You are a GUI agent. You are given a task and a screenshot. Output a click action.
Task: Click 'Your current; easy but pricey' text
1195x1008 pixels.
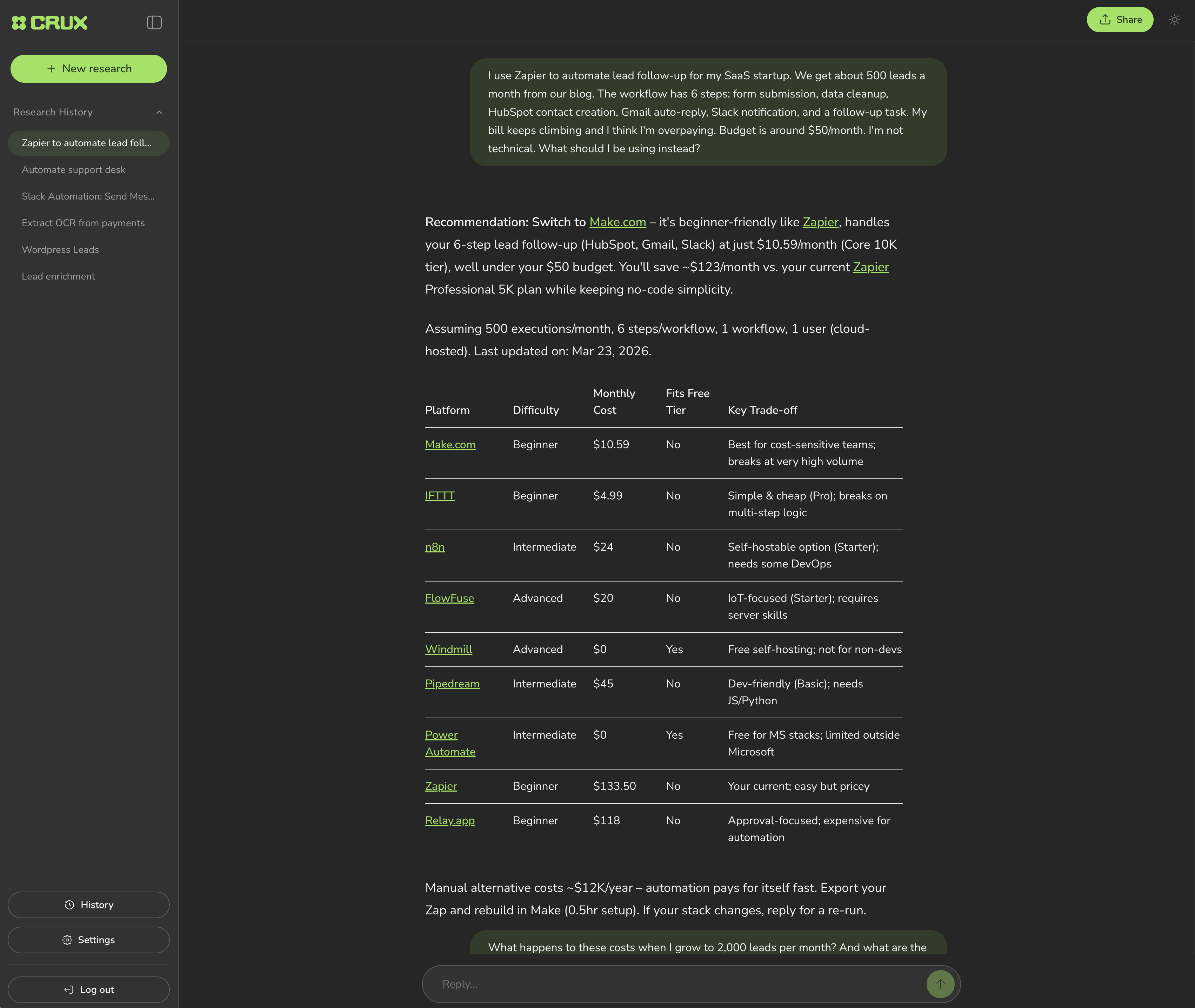point(799,786)
